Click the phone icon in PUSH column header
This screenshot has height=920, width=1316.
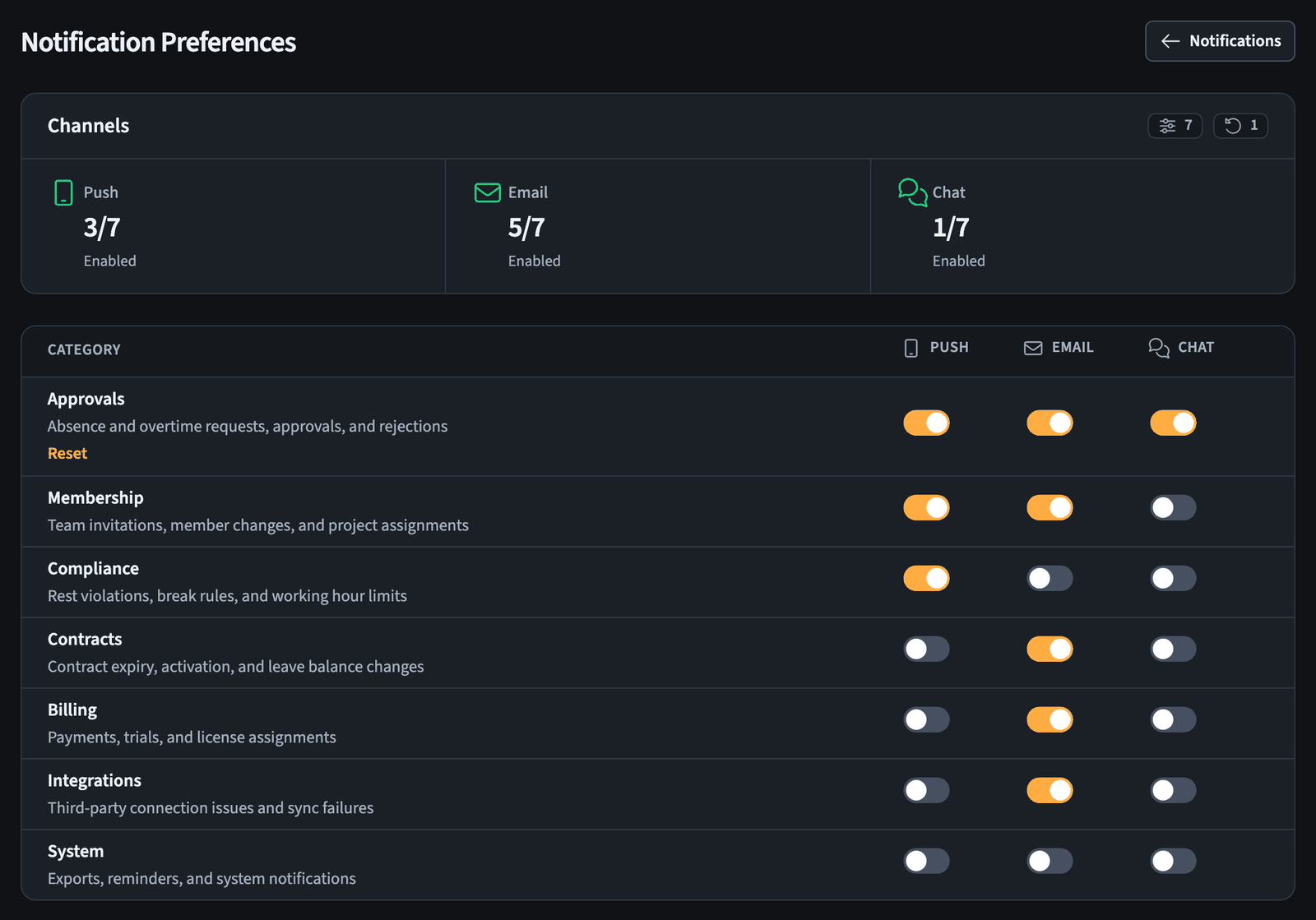[911, 348]
